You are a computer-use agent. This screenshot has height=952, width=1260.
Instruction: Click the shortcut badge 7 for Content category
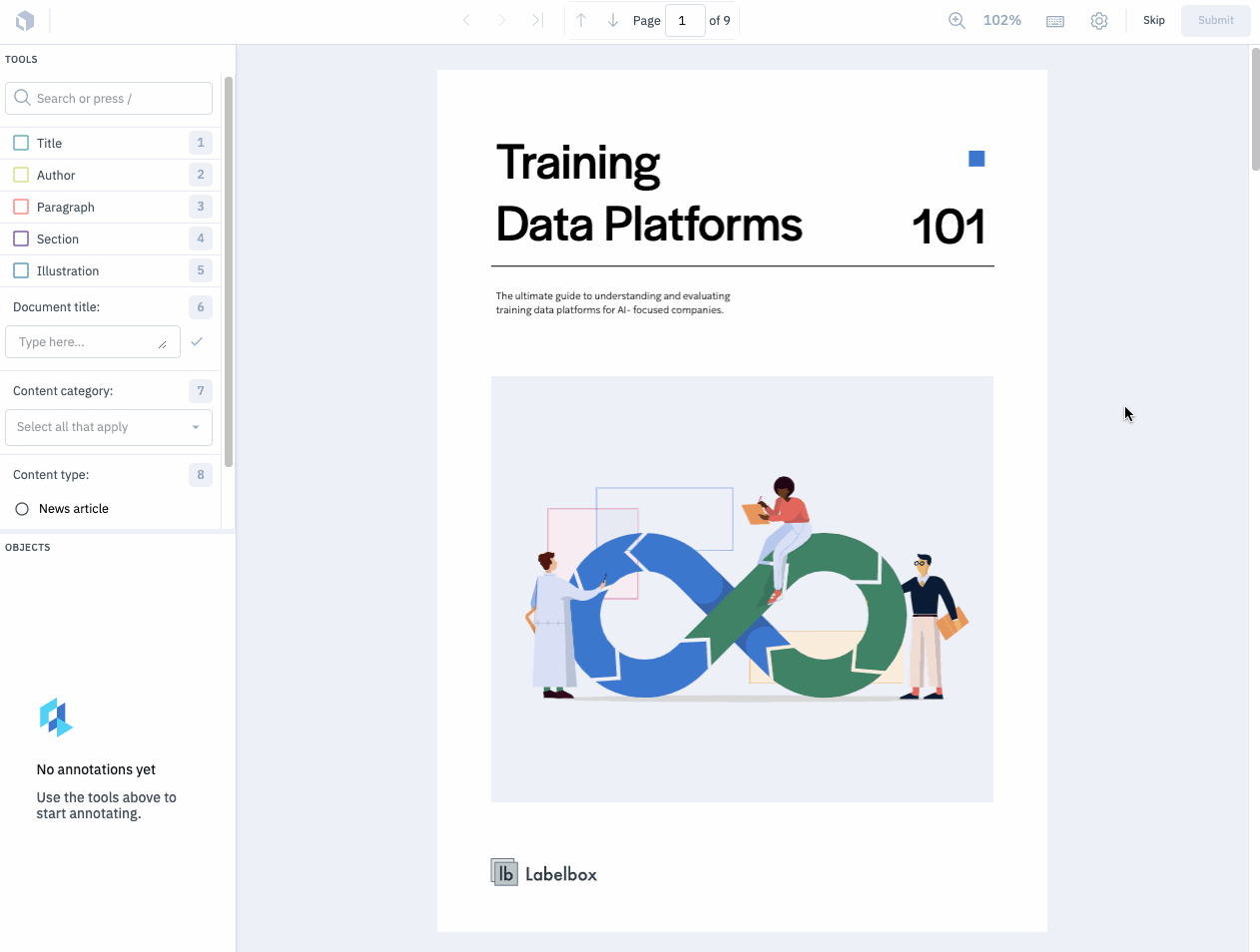[201, 390]
